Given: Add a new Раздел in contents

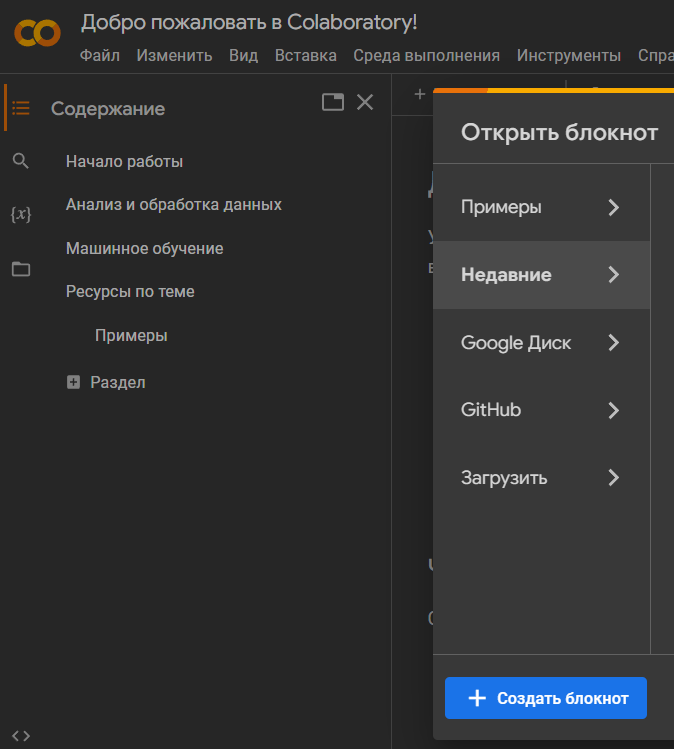Looking at the screenshot, I should [118, 382].
